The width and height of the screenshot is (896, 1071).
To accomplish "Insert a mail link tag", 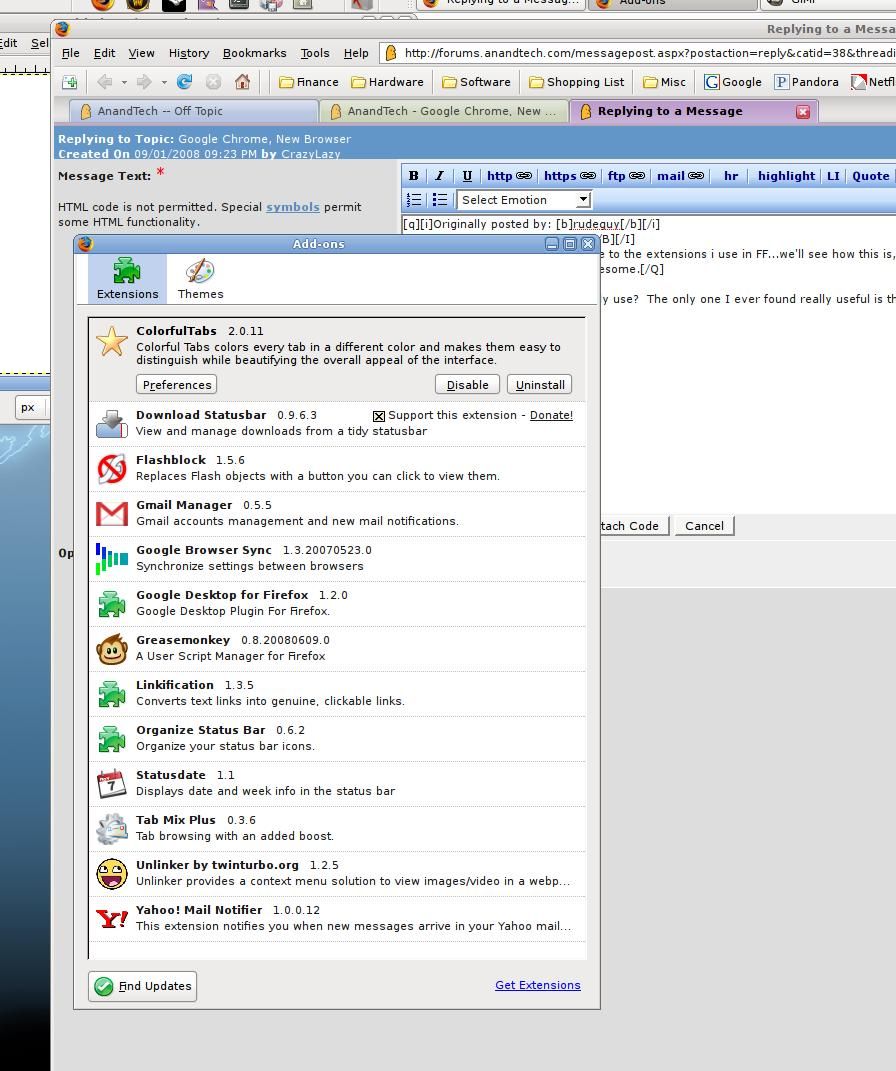I will pyautogui.click(x=680, y=176).
